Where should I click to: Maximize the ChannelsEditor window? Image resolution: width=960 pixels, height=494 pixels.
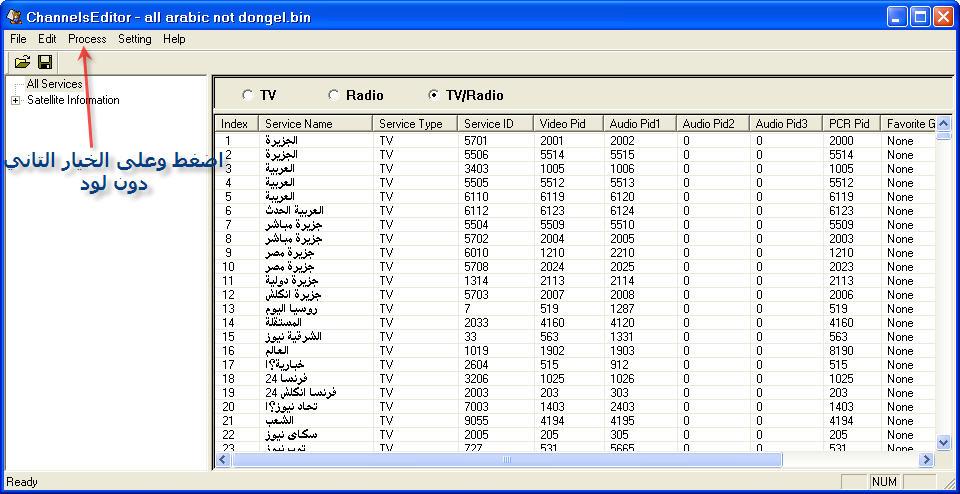tap(920, 17)
